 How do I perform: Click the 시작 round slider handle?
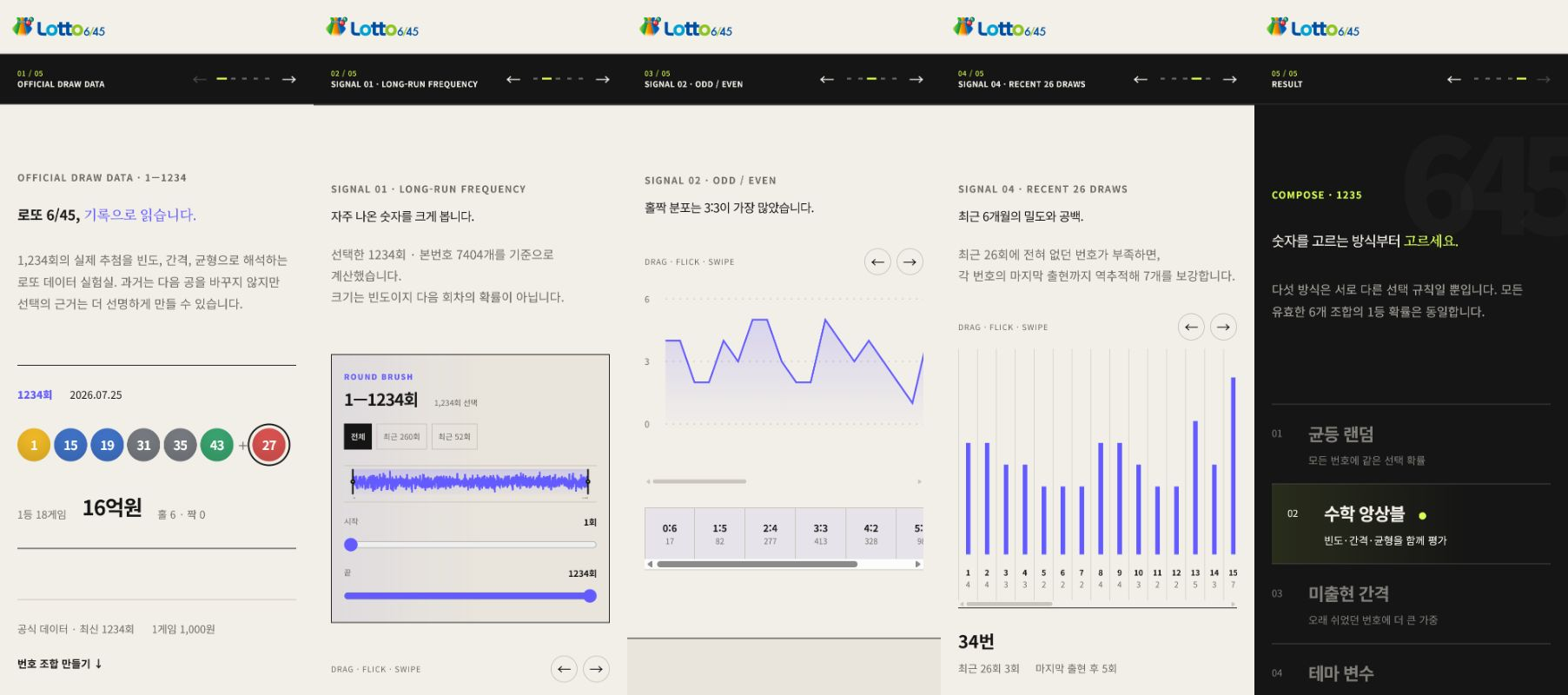click(351, 545)
